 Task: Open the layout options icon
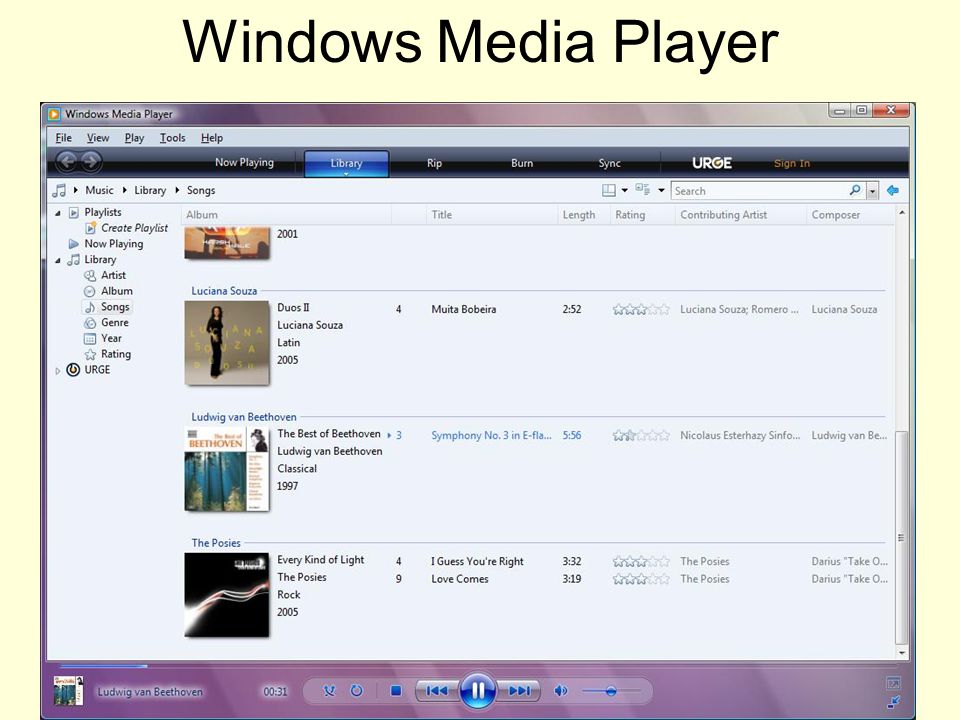[609, 190]
